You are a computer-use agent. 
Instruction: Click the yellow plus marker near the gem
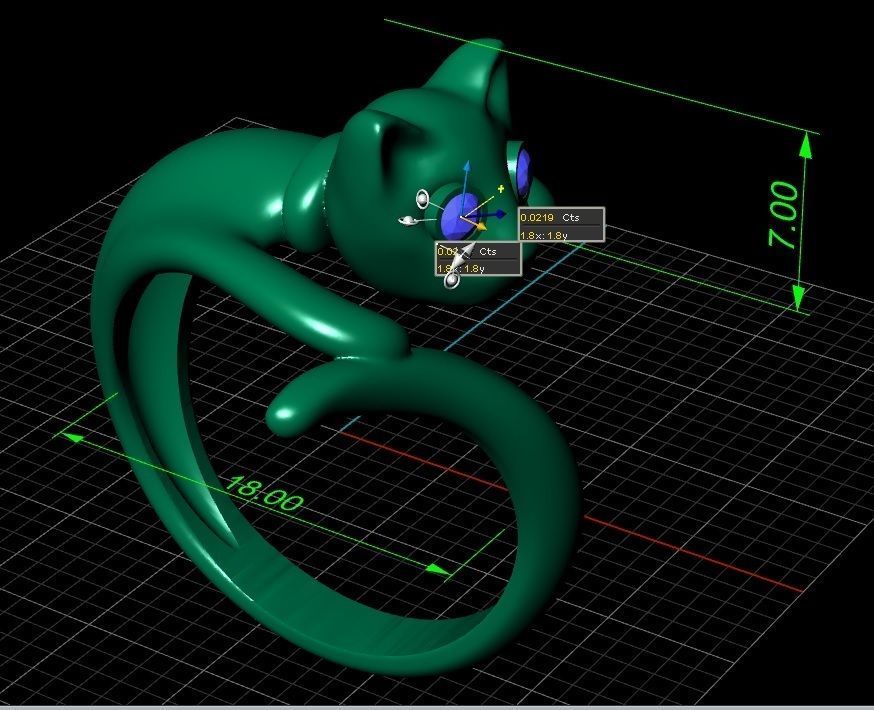click(x=501, y=189)
